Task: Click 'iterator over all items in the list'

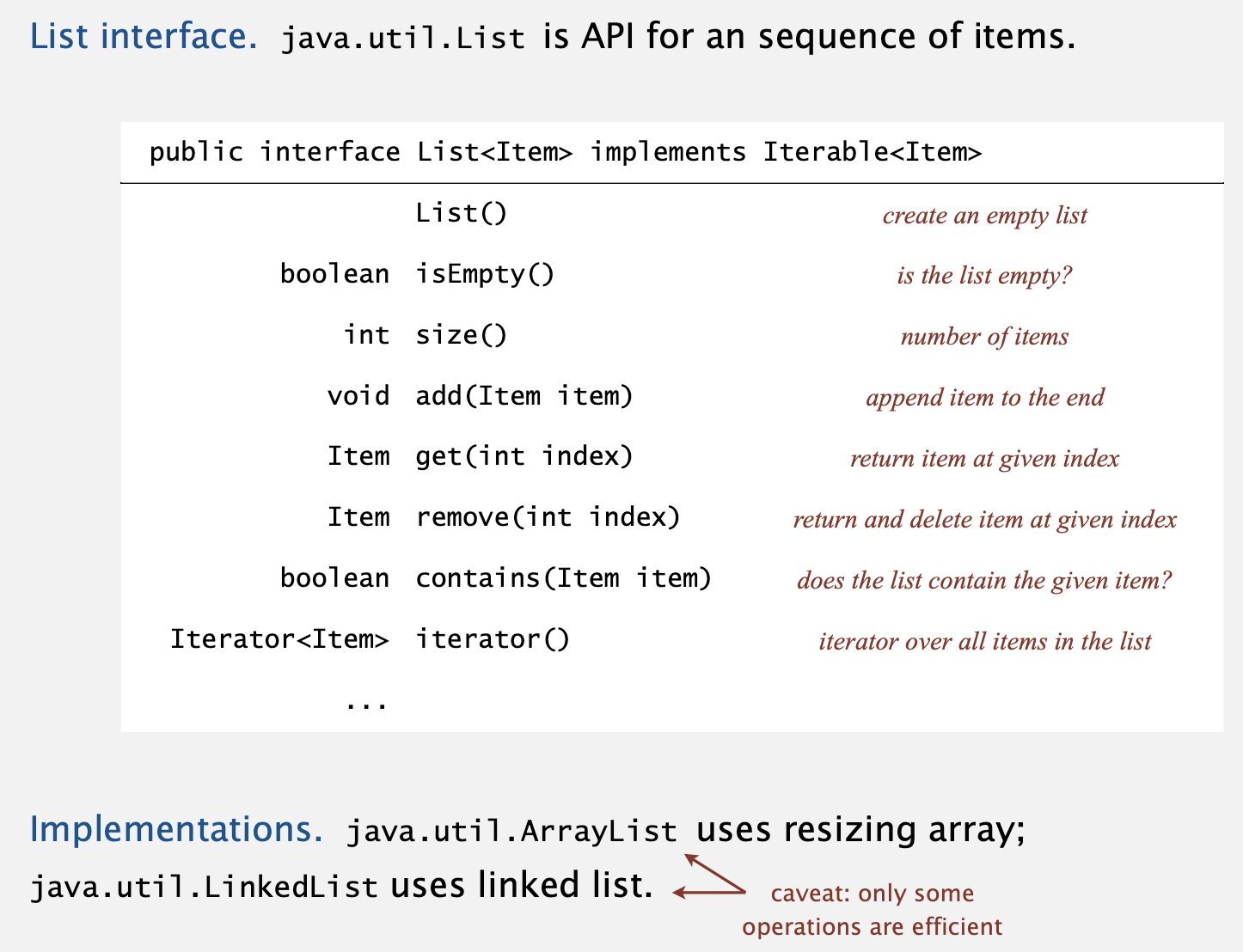Action: (985, 642)
